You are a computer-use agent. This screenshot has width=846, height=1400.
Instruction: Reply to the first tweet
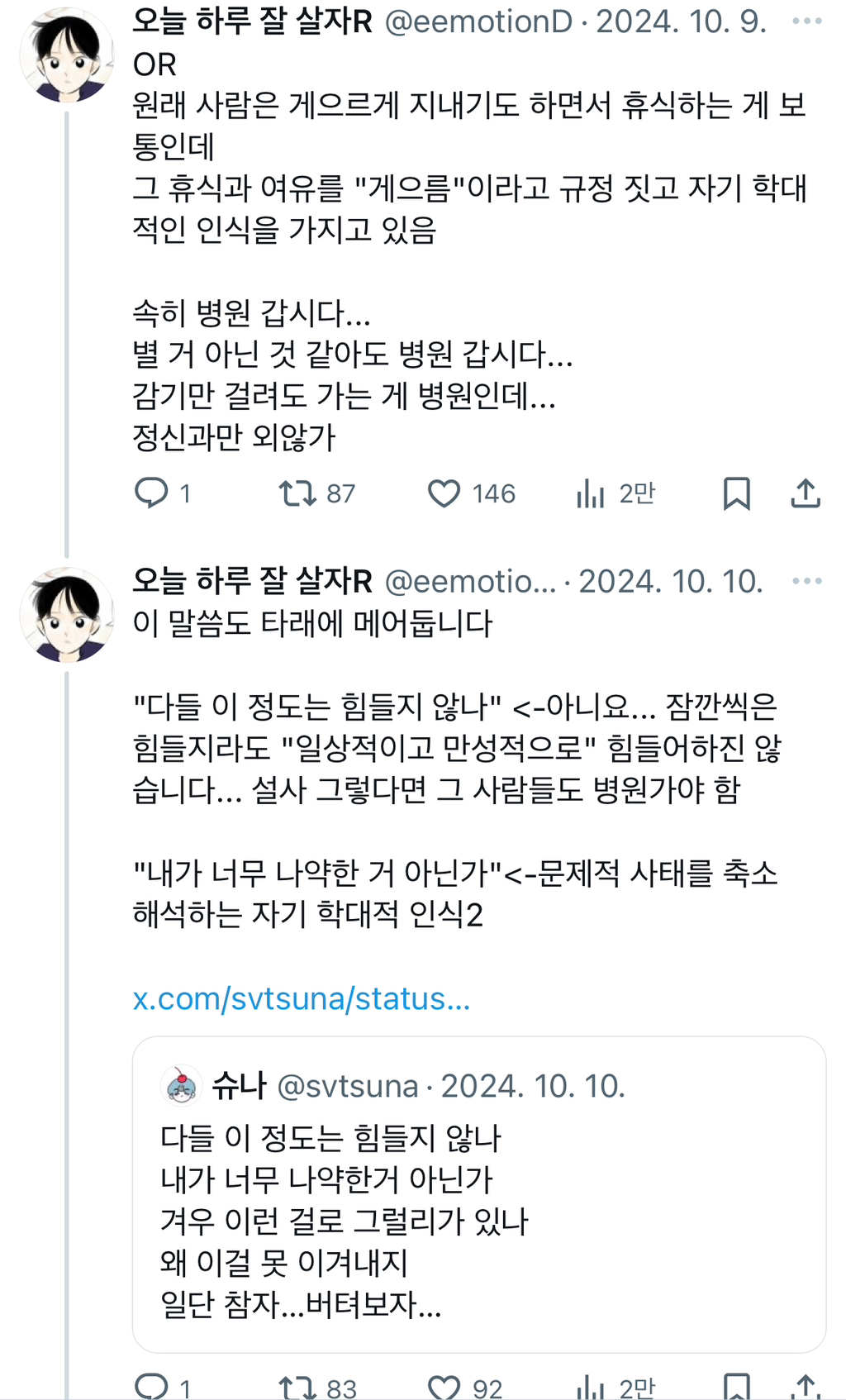tap(154, 493)
